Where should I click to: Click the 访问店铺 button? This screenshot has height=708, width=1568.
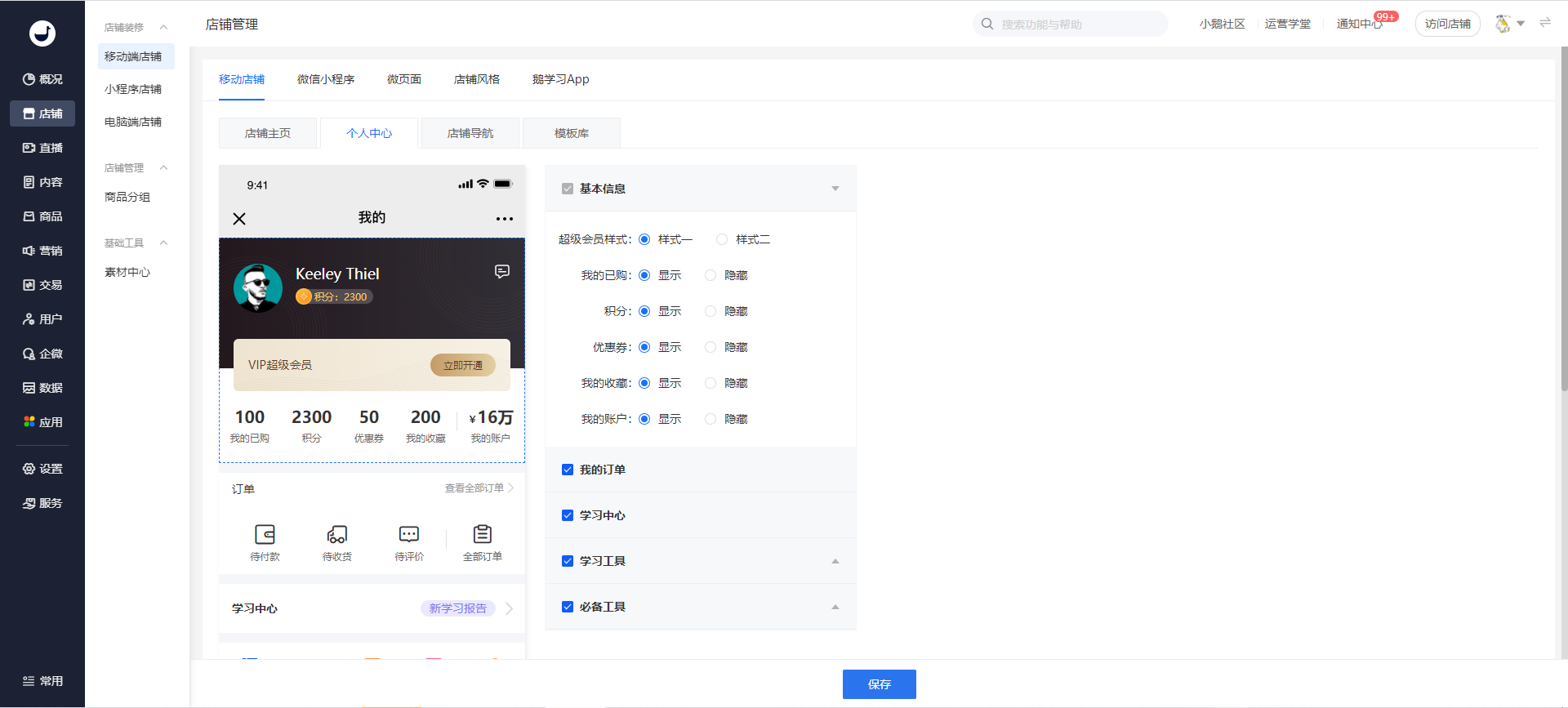point(1447,24)
